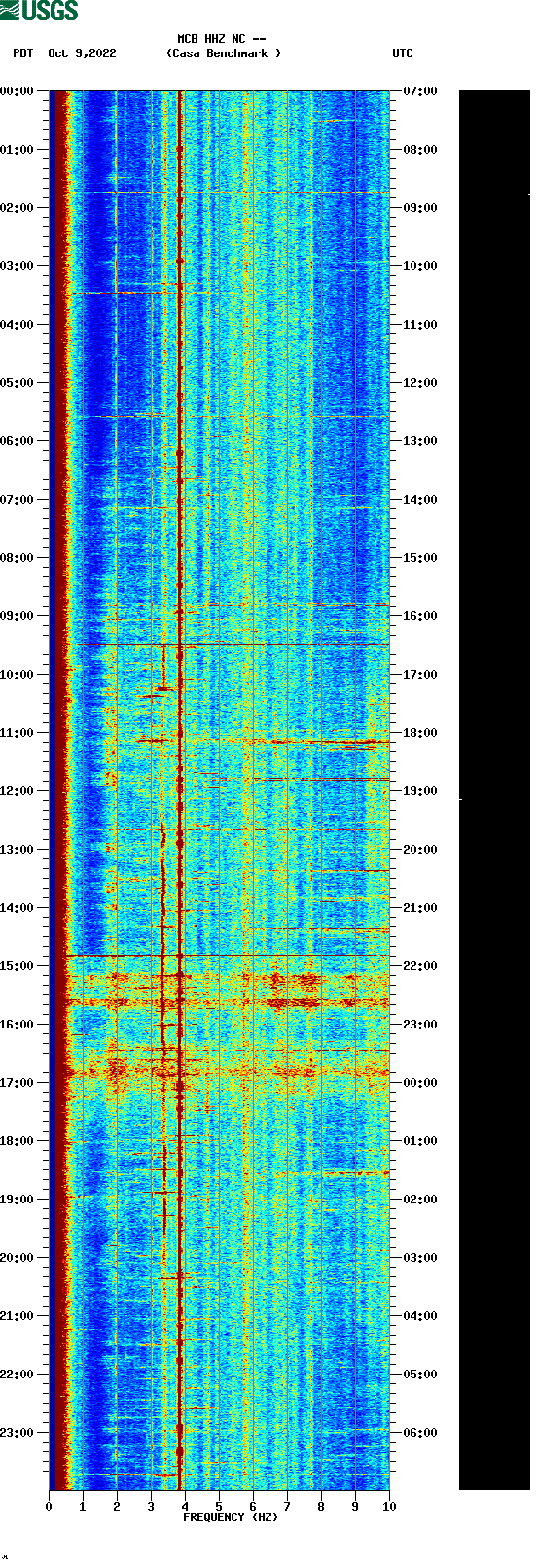
Task: Click the PDT '06:00' time label
Action: coord(18,441)
